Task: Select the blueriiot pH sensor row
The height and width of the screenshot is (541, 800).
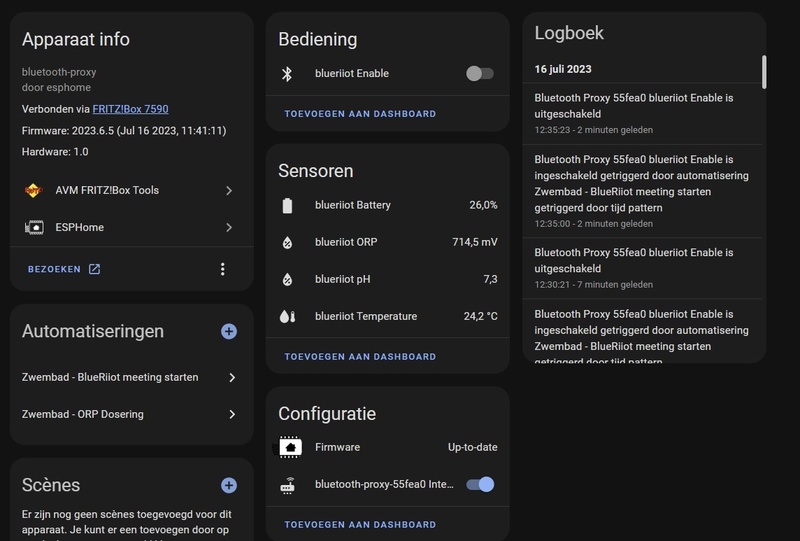Action: tap(388, 279)
